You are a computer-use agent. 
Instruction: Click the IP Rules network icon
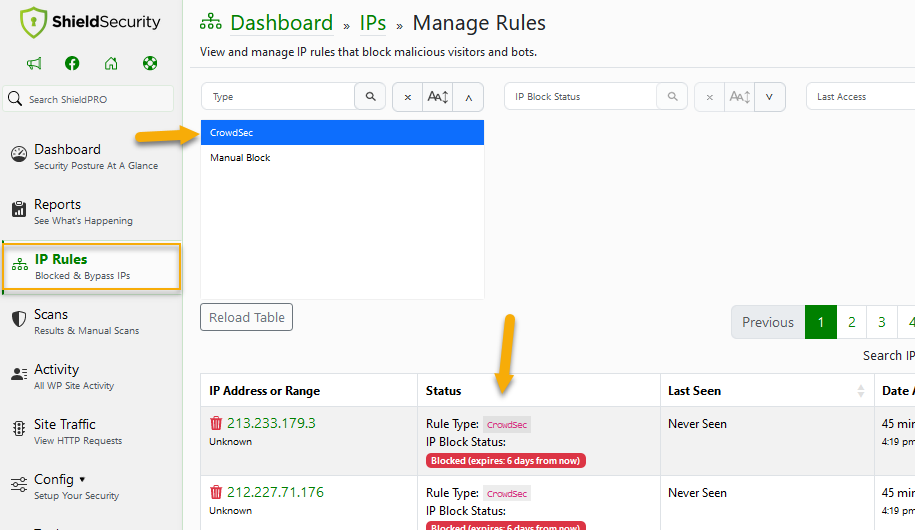pyautogui.click(x=20, y=264)
